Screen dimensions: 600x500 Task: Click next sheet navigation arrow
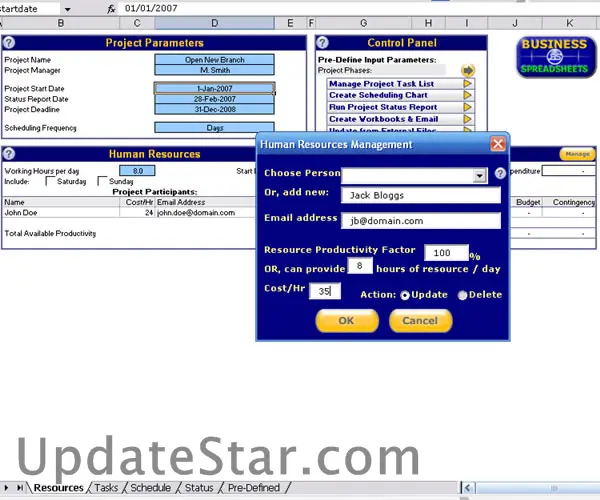point(6,488)
